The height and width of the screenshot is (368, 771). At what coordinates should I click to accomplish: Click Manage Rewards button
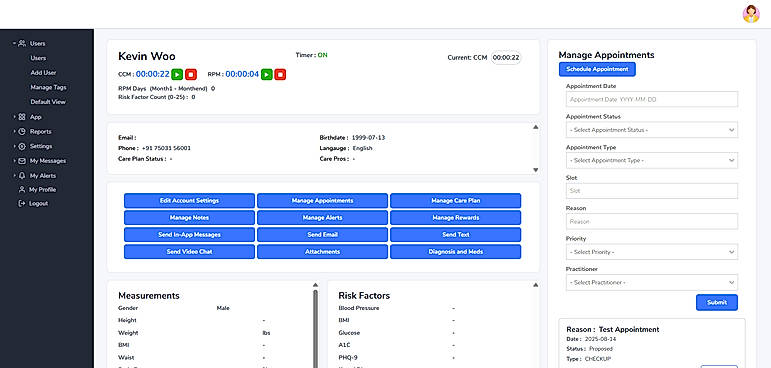(456, 217)
